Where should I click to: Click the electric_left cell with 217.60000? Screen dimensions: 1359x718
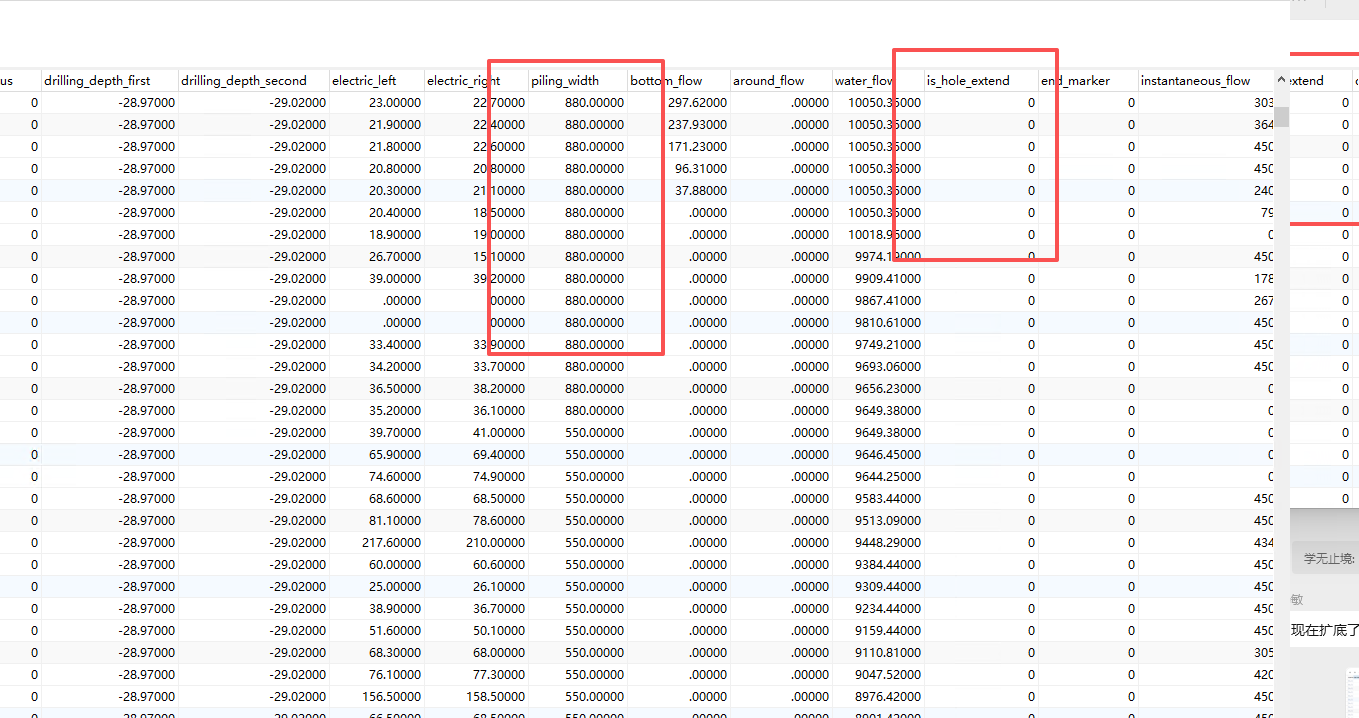[391, 543]
